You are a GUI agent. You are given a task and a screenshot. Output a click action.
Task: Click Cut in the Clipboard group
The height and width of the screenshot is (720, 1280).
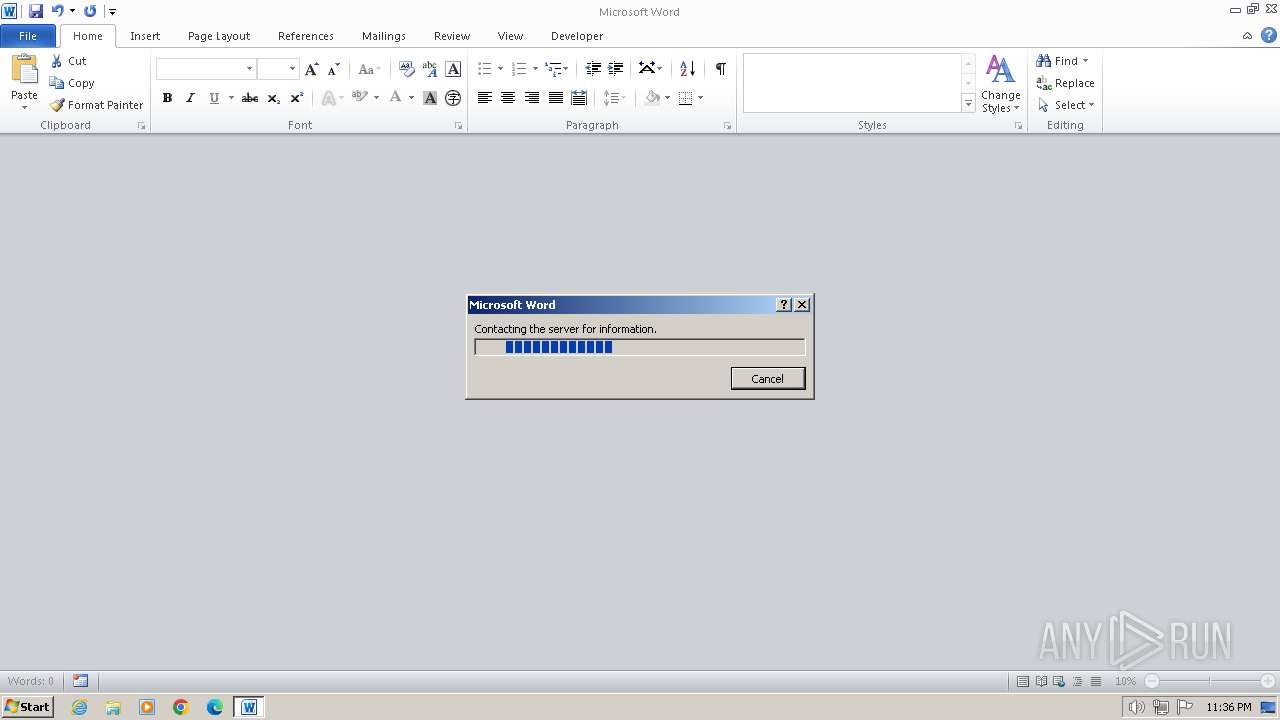point(68,61)
